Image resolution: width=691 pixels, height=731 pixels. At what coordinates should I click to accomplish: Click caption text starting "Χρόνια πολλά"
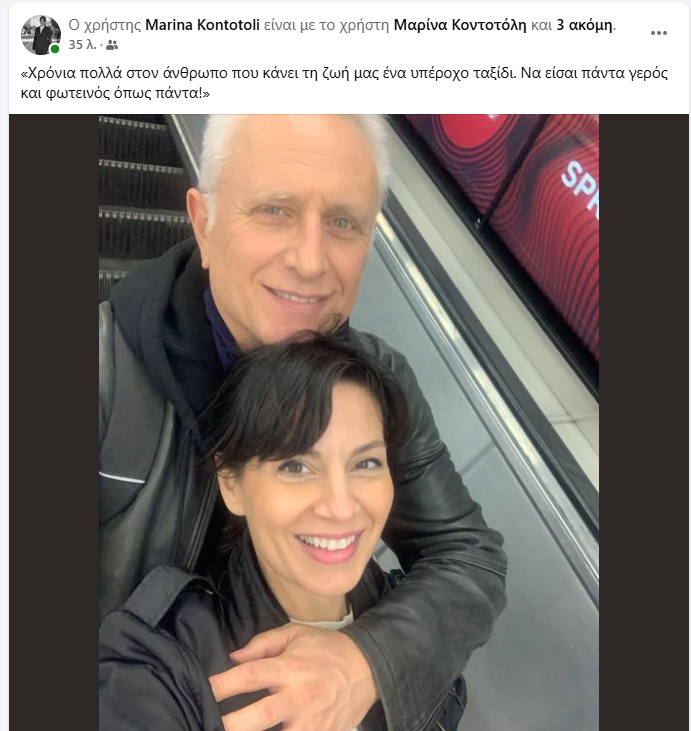coord(344,83)
